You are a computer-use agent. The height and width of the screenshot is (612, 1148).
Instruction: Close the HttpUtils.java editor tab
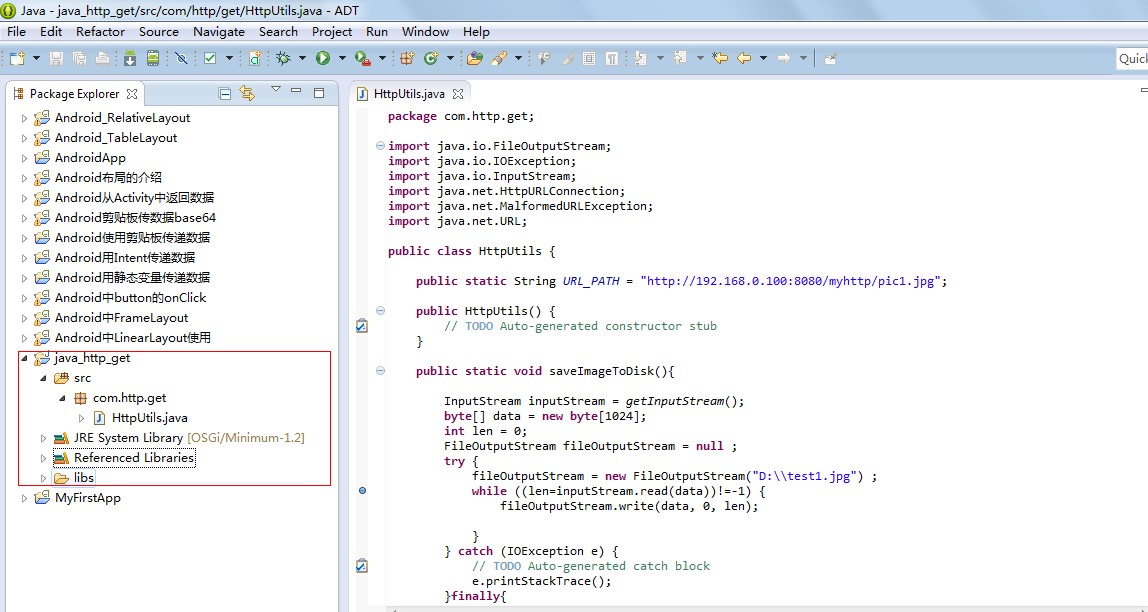[x=458, y=94]
